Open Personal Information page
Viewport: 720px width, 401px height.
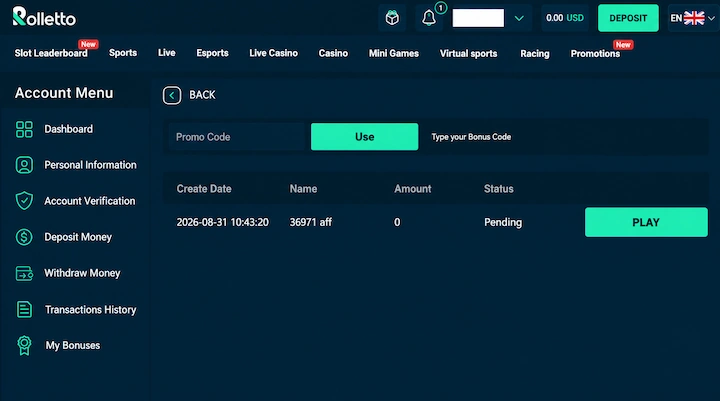90,165
